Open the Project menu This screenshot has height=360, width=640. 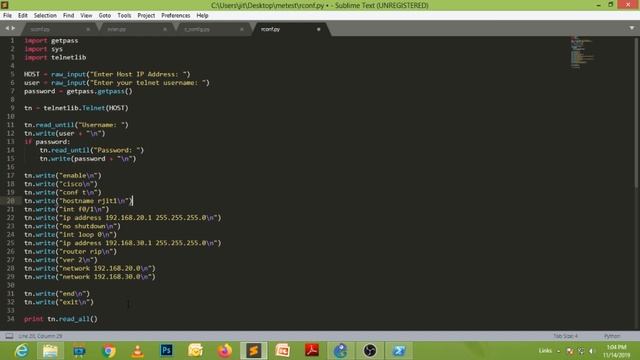click(146, 16)
